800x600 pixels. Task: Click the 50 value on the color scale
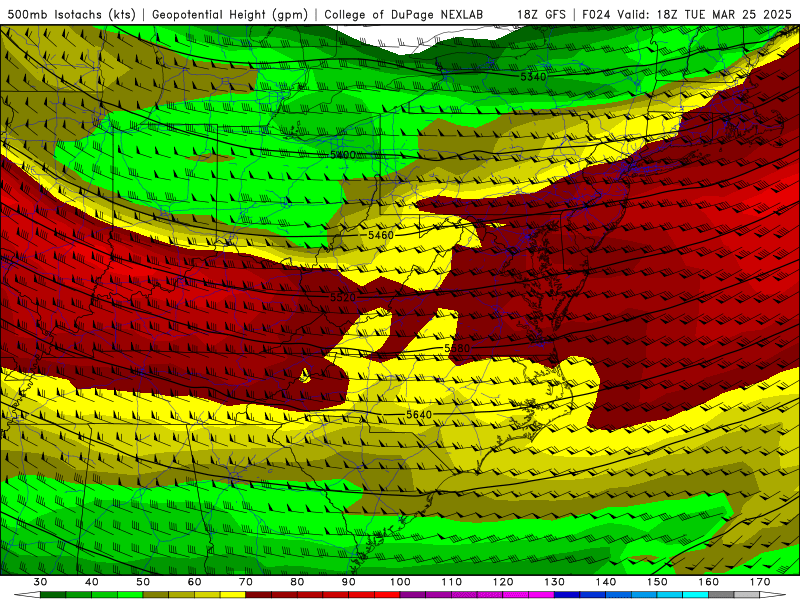tap(143, 582)
